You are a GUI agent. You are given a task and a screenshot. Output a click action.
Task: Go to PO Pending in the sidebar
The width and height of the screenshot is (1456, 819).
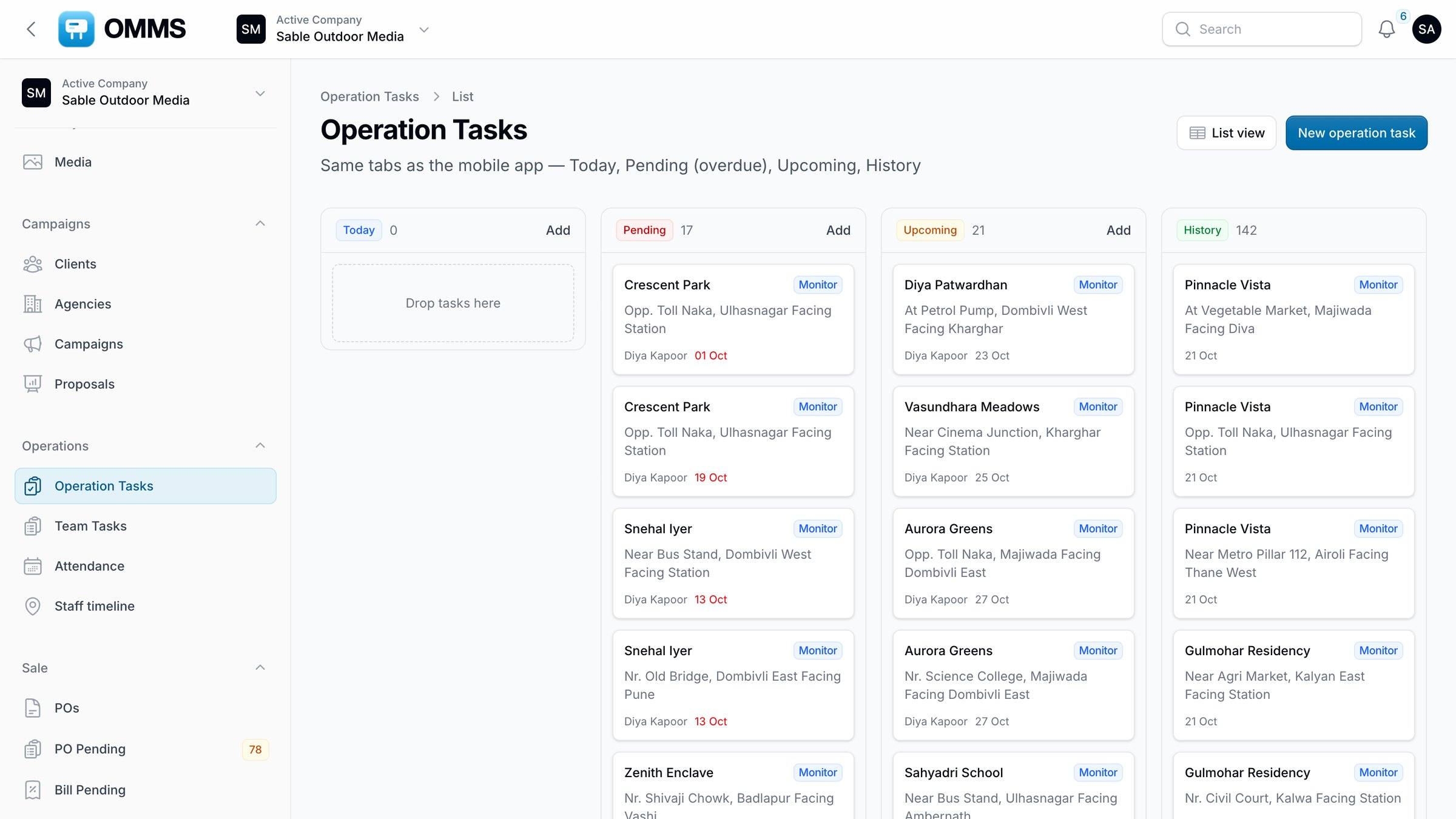click(146, 749)
